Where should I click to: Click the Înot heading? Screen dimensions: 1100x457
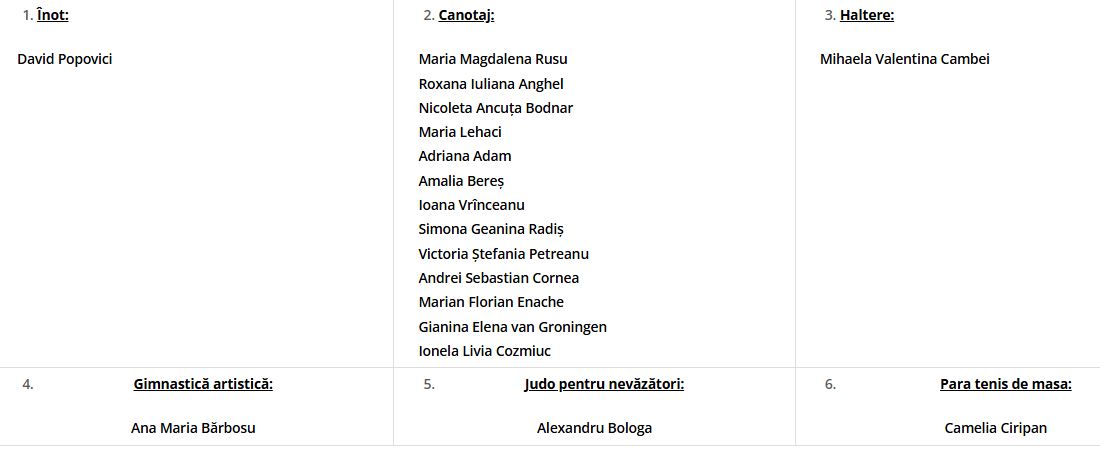click(x=52, y=15)
